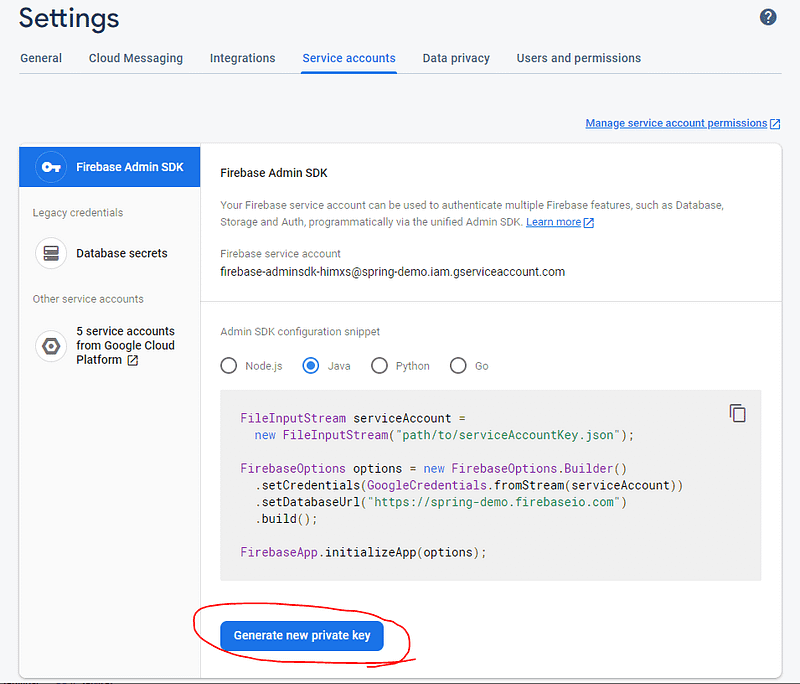Open the help question mark icon
The image size is (800, 684).
(x=767, y=17)
